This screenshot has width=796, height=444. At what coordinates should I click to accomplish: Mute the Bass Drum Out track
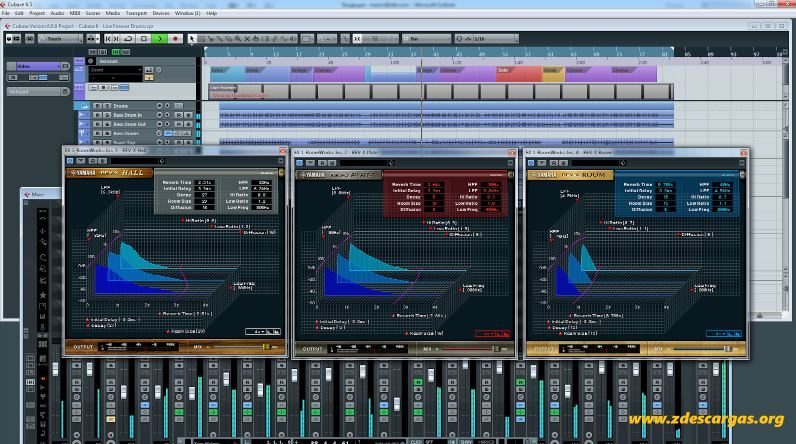click(x=96, y=124)
